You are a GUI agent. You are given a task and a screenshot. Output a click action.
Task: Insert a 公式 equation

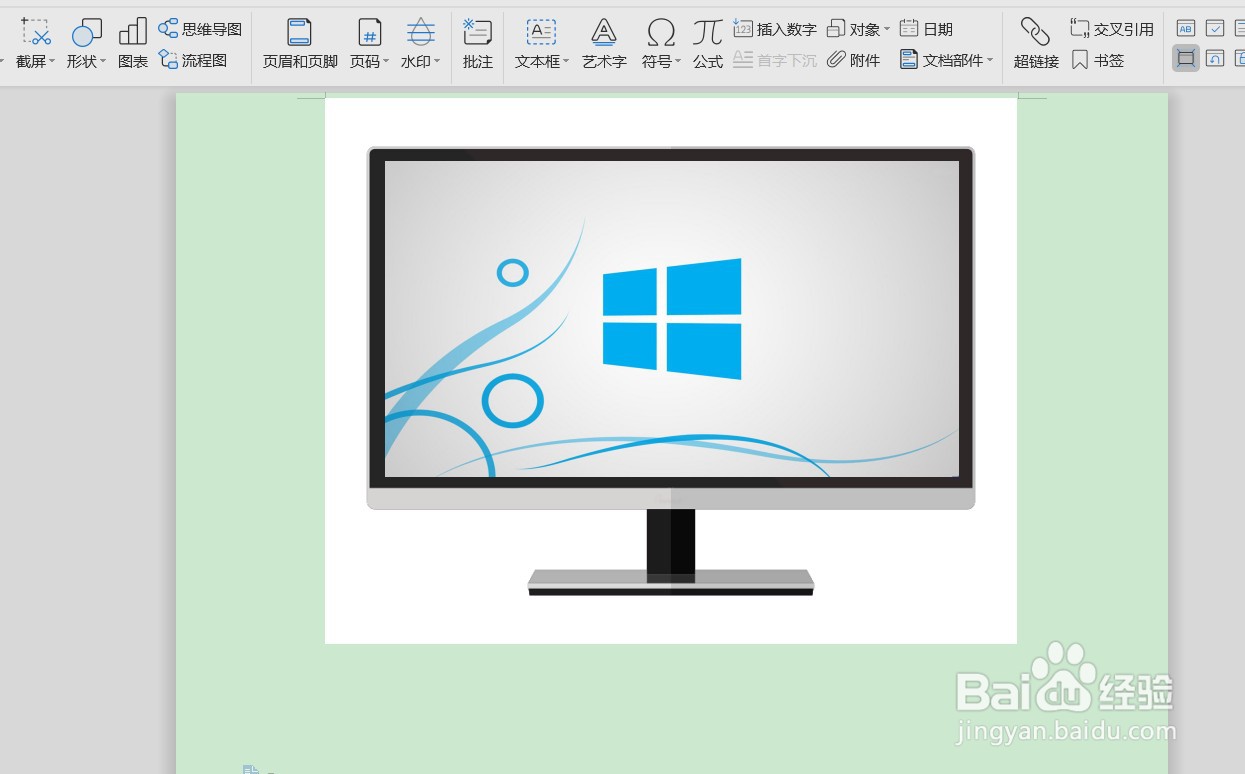click(x=708, y=45)
